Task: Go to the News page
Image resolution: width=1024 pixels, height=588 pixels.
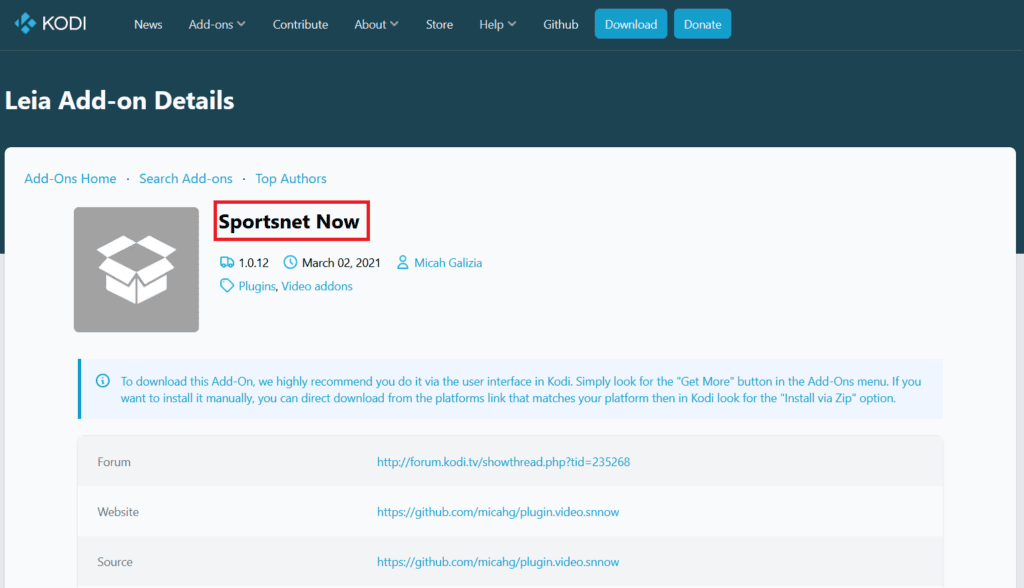Action: pyautogui.click(x=148, y=24)
